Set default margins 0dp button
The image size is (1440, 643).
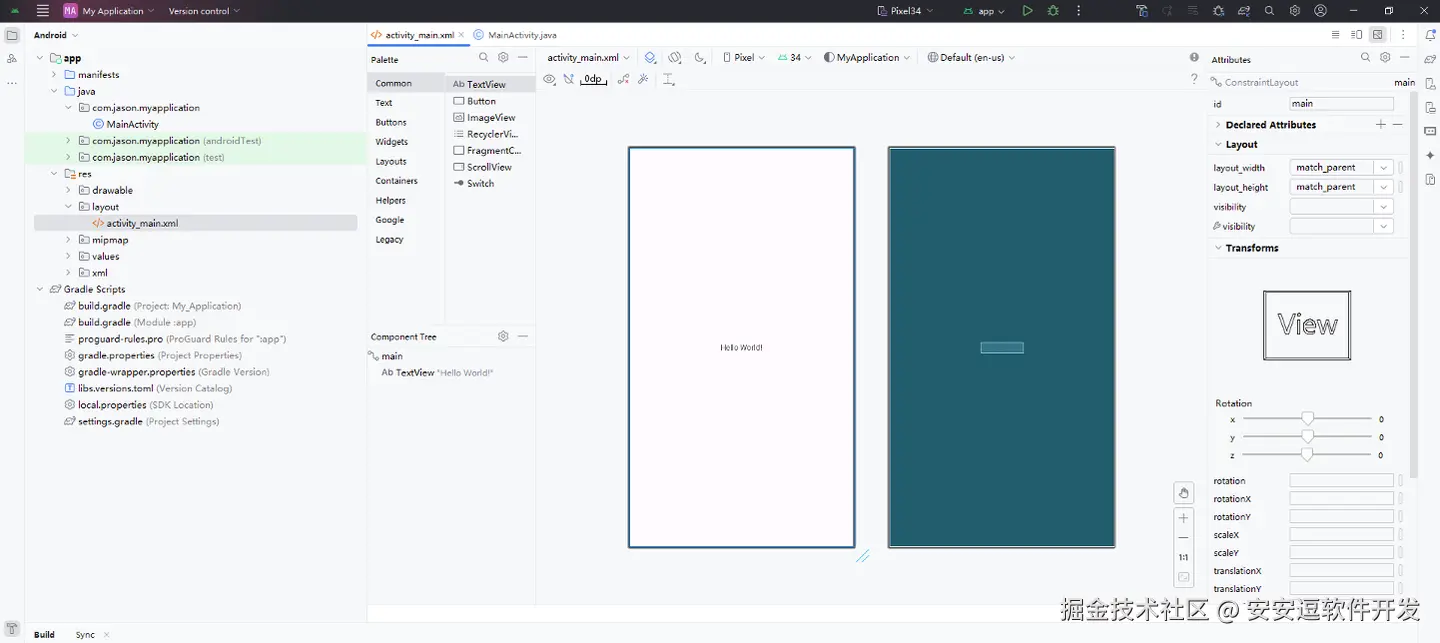[594, 79]
